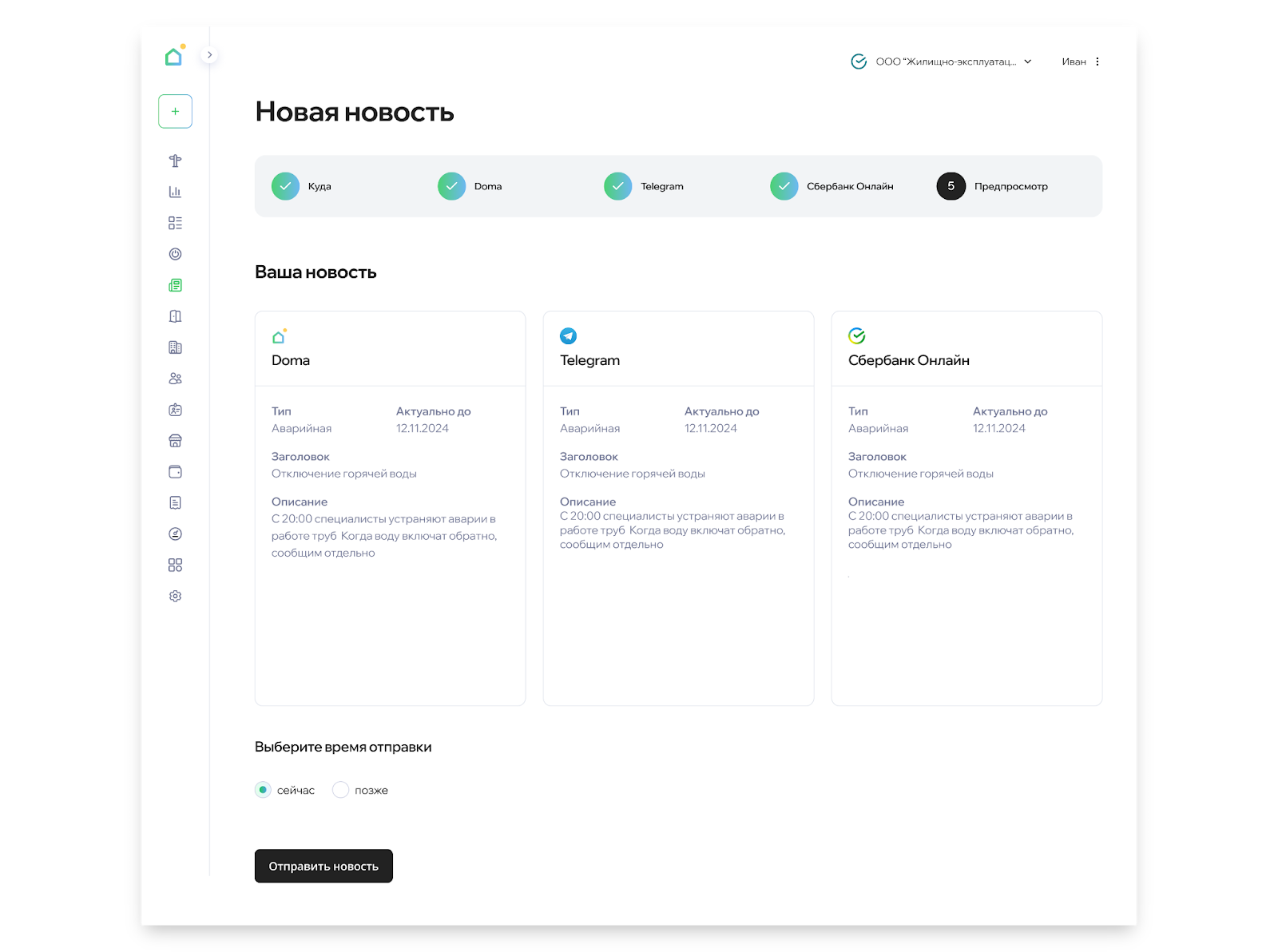Select the позже radio button
The width and height of the screenshot is (1278, 952).
coord(340,790)
